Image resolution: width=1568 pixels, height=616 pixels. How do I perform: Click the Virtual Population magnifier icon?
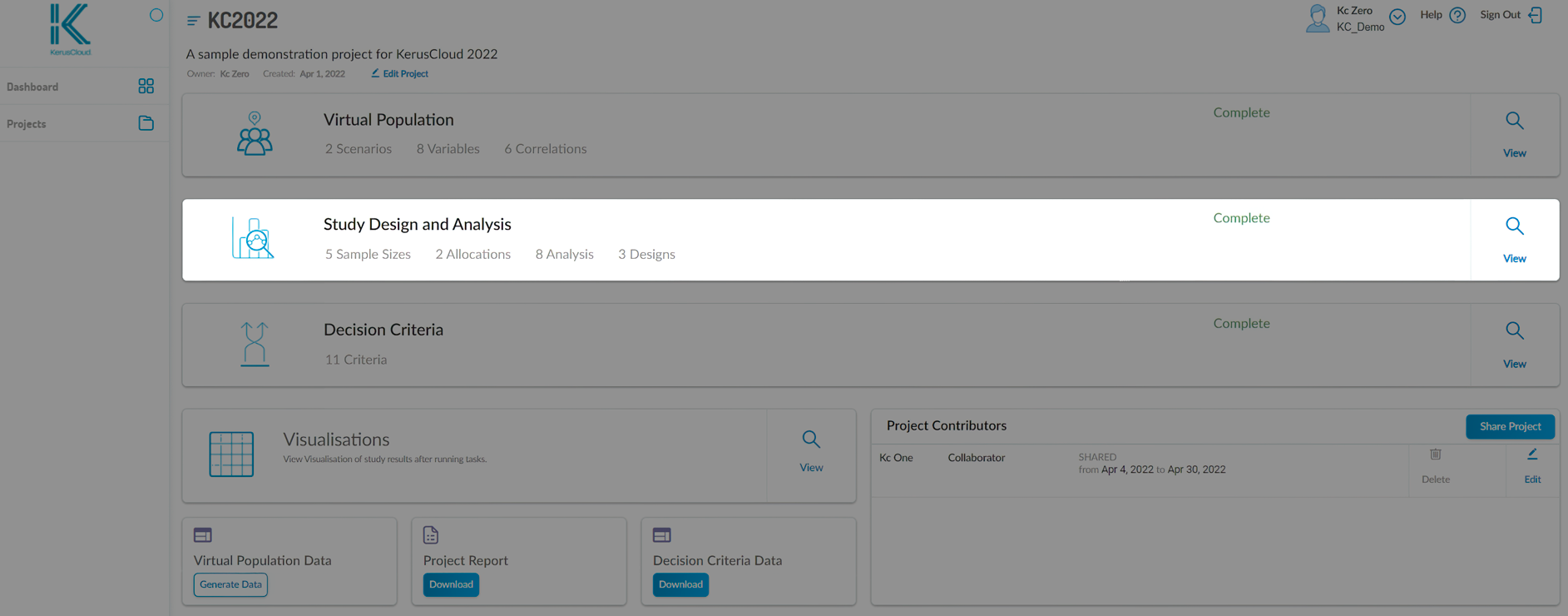click(x=1515, y=121)
